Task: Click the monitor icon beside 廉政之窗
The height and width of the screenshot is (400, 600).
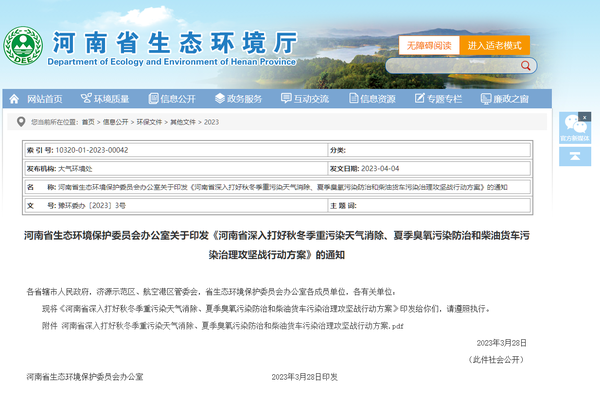Action: (x=484, y=99)
